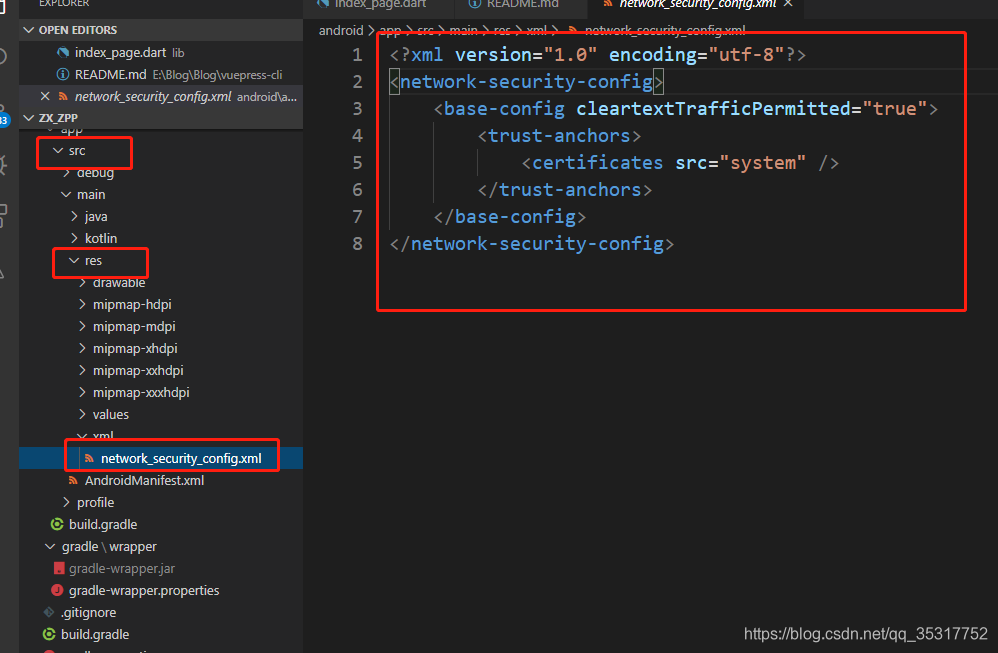Click the git icon beside .gitignore
The height and width of the screenshot is (653, 998).
click(49, 612)
